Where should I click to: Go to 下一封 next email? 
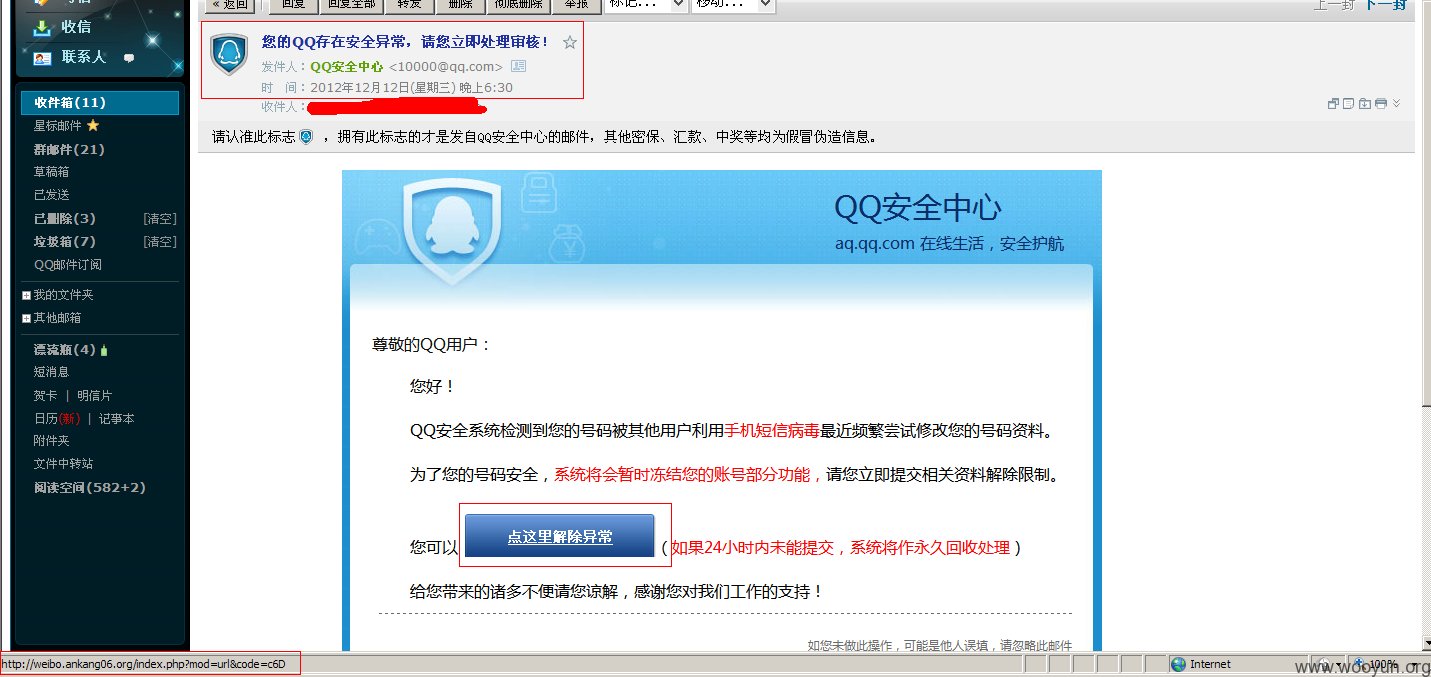click(x=1386, y=5)
